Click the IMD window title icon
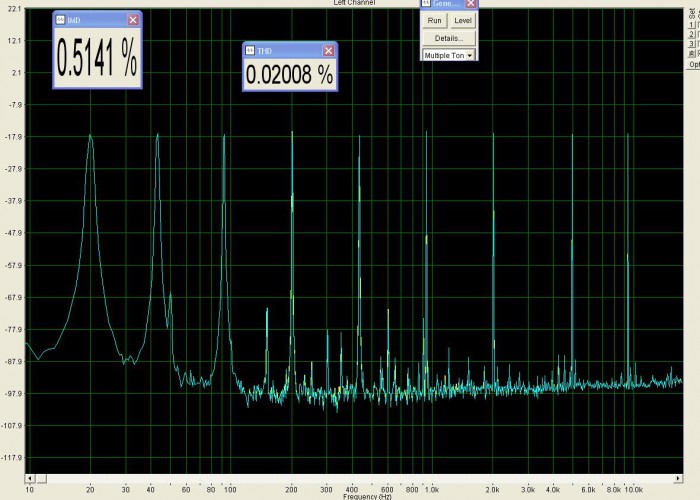The image size is (700, 500). click(60, 20)
